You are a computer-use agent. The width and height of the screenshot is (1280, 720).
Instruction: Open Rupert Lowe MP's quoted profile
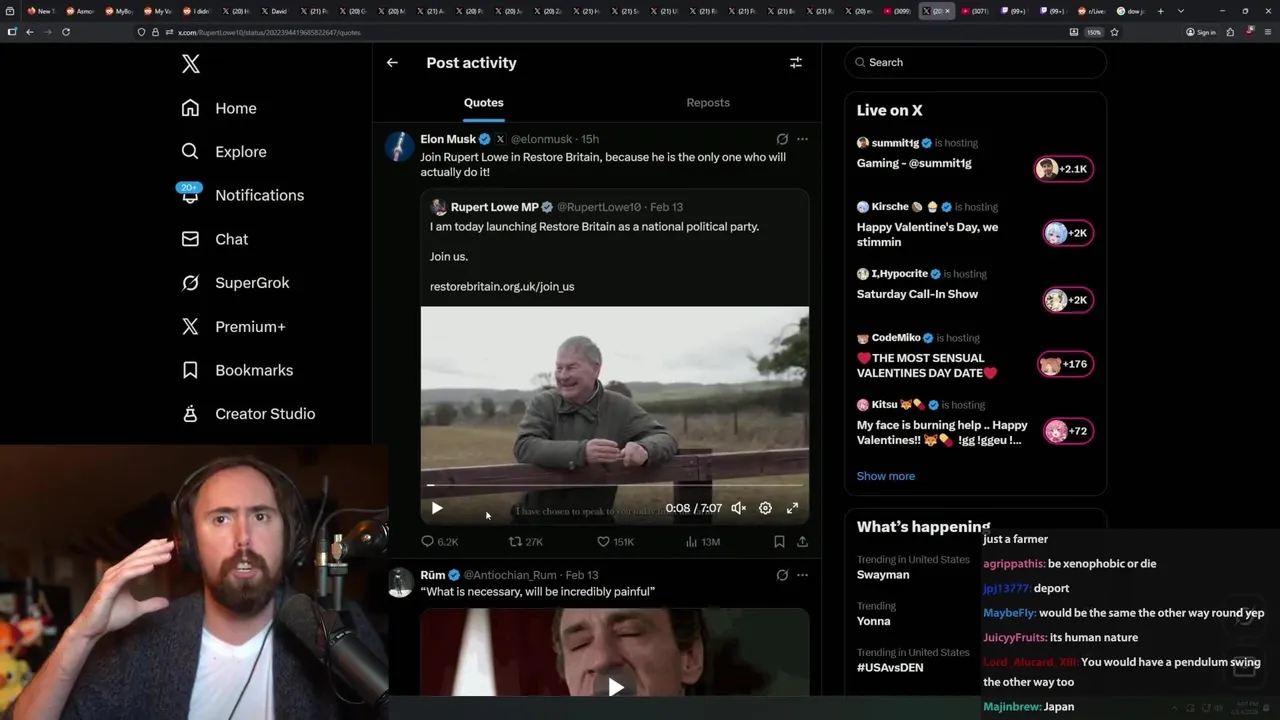click(x=494, y=207)
